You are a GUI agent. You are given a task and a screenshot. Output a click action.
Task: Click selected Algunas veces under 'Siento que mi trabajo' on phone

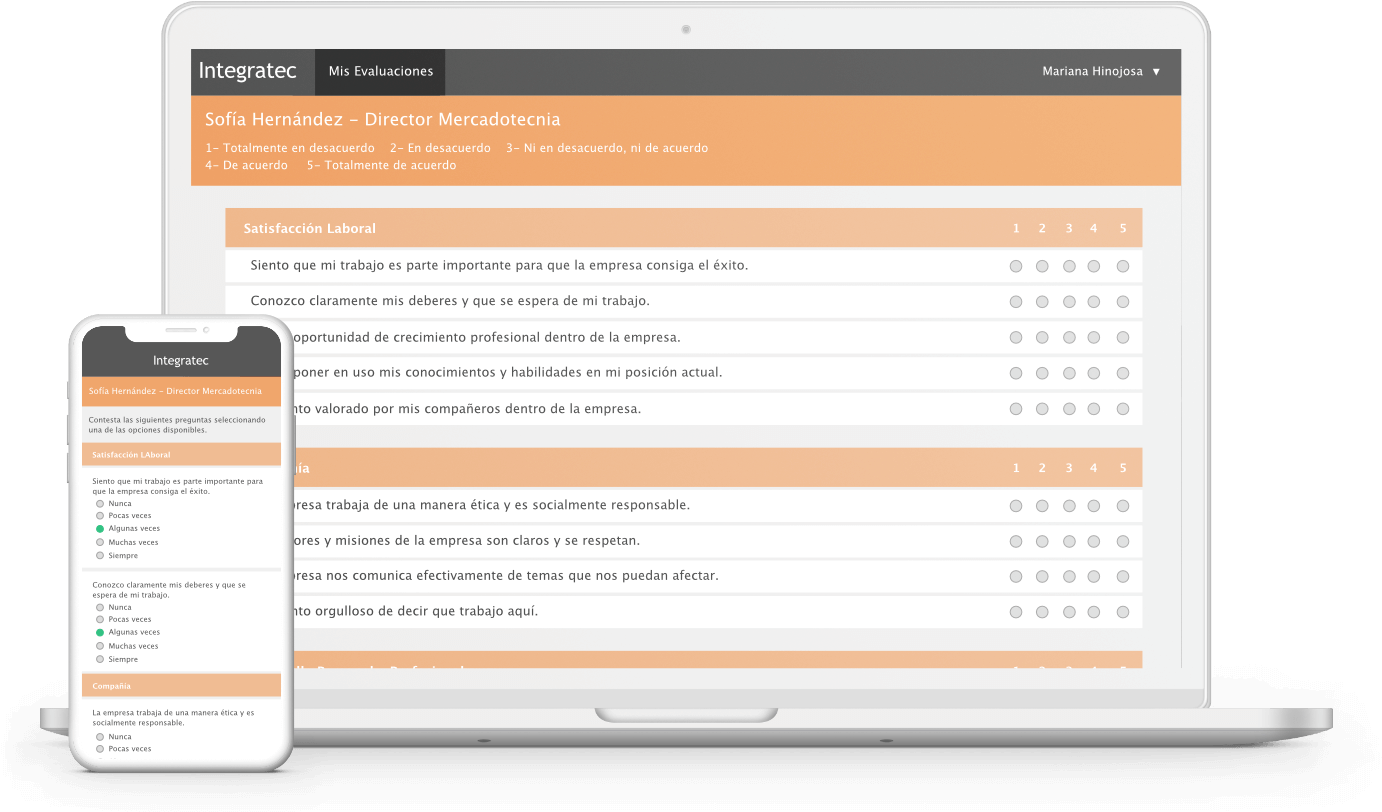point(100,529)
